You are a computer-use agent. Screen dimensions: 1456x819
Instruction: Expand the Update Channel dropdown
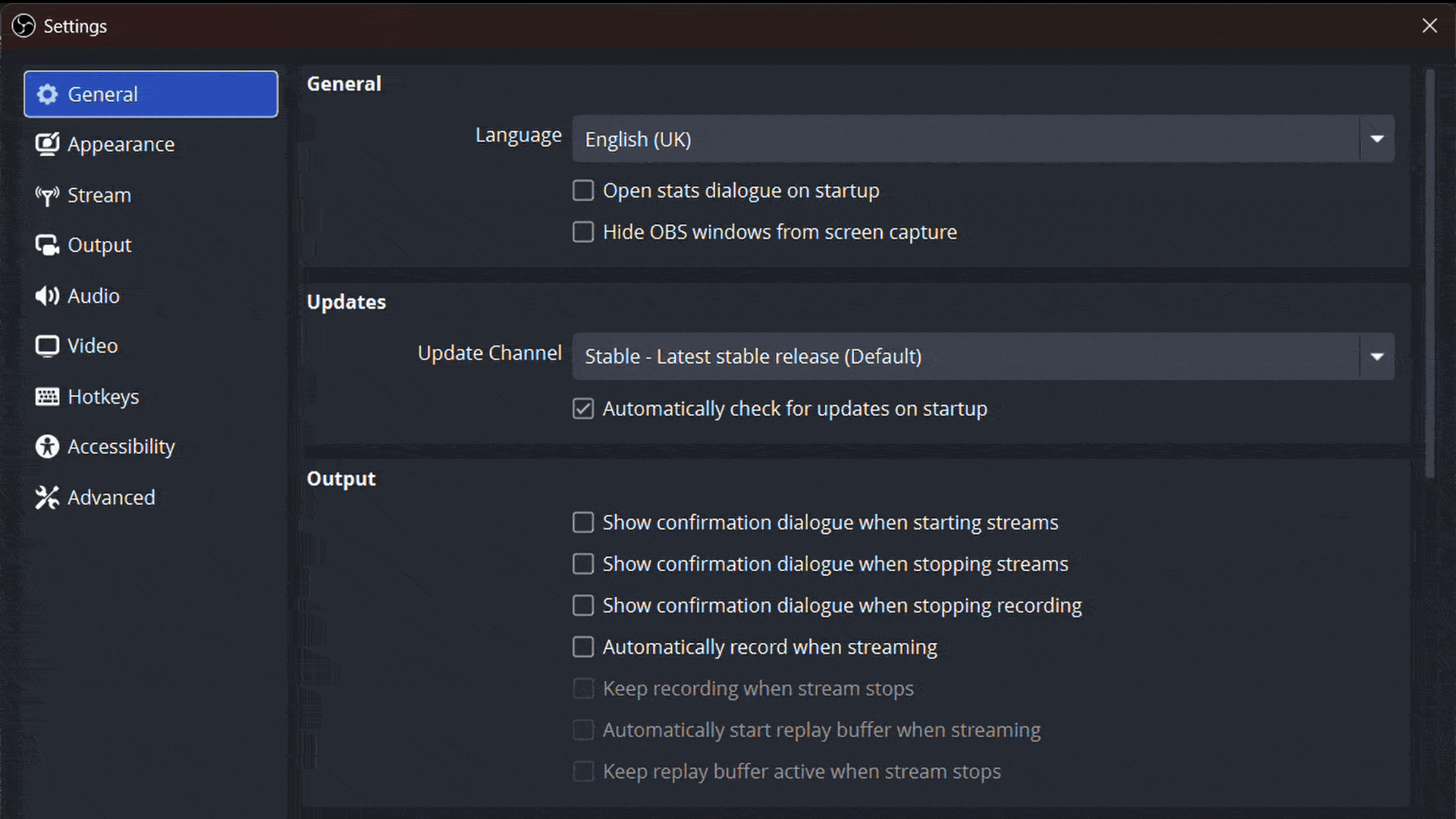coord(983,356)
